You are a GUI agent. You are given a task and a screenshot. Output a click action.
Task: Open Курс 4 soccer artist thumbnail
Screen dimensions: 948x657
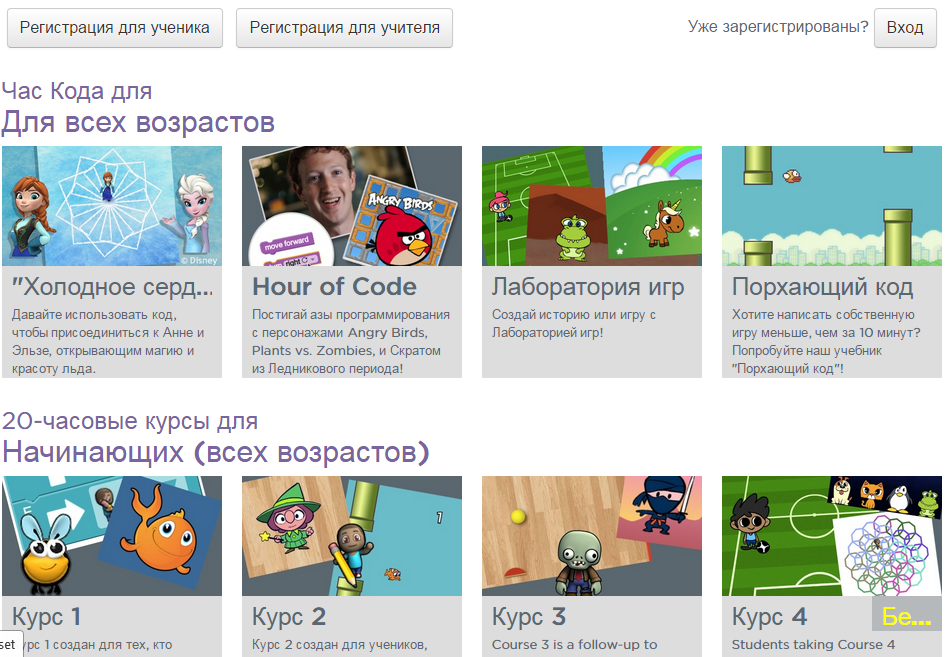[832, 536]
